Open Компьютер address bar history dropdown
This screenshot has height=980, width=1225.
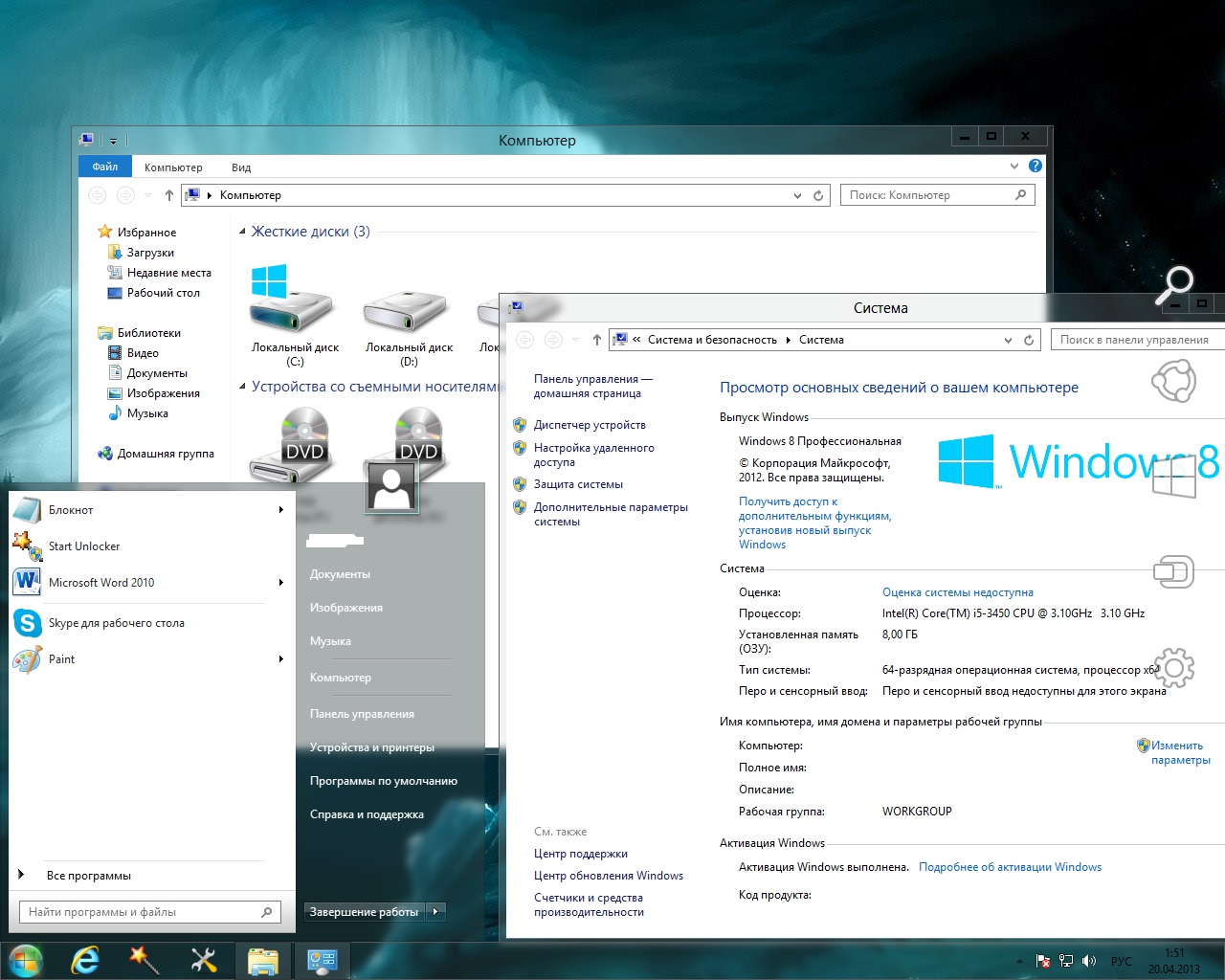[798, 195]
